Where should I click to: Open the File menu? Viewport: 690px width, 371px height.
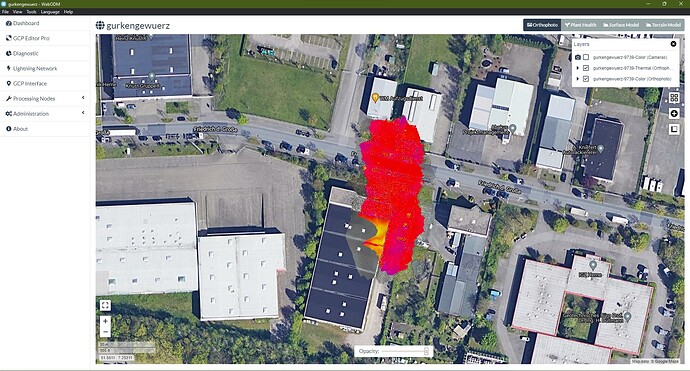[5, 12]
